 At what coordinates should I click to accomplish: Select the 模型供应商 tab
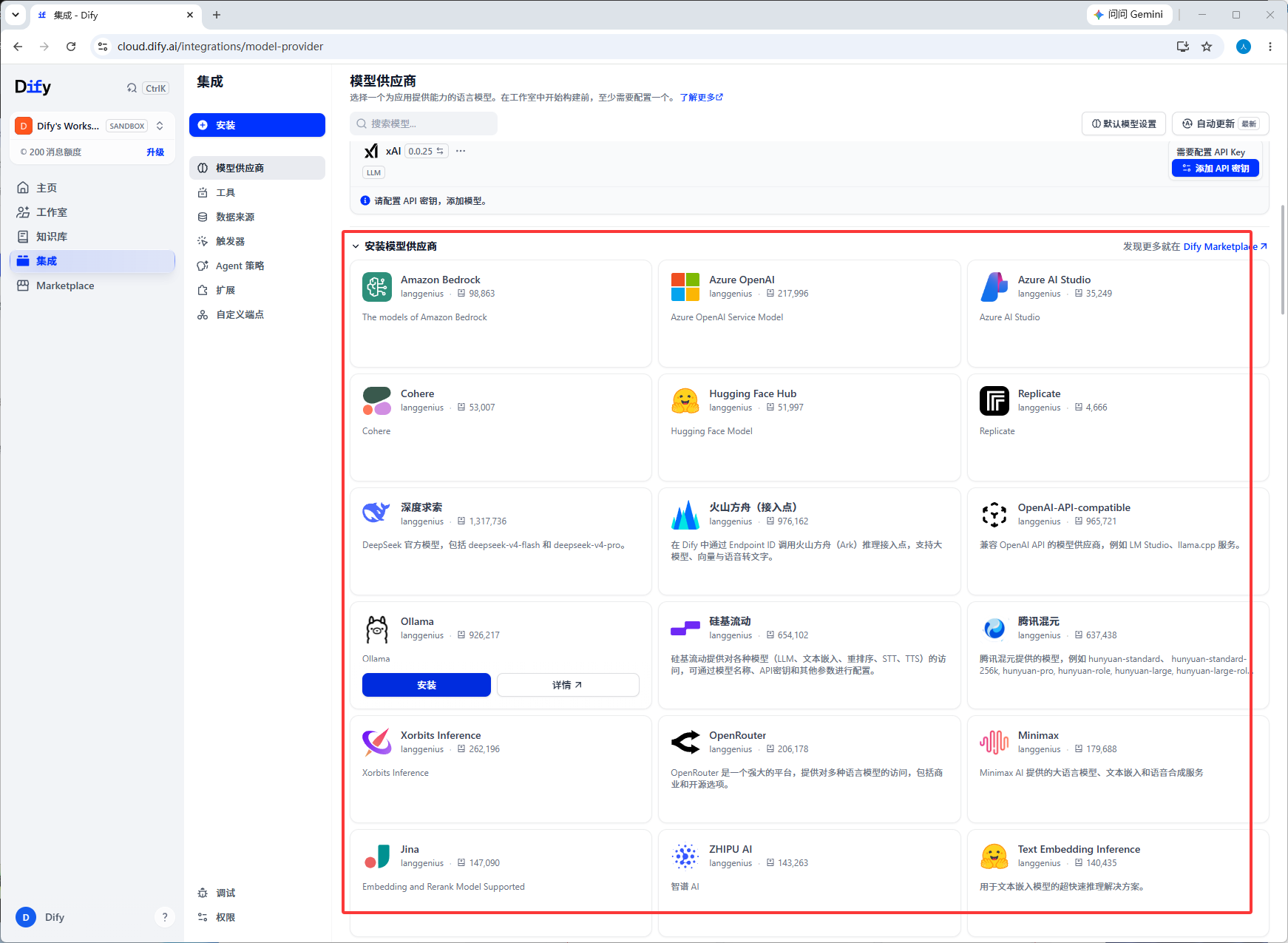tap(257, 168)
